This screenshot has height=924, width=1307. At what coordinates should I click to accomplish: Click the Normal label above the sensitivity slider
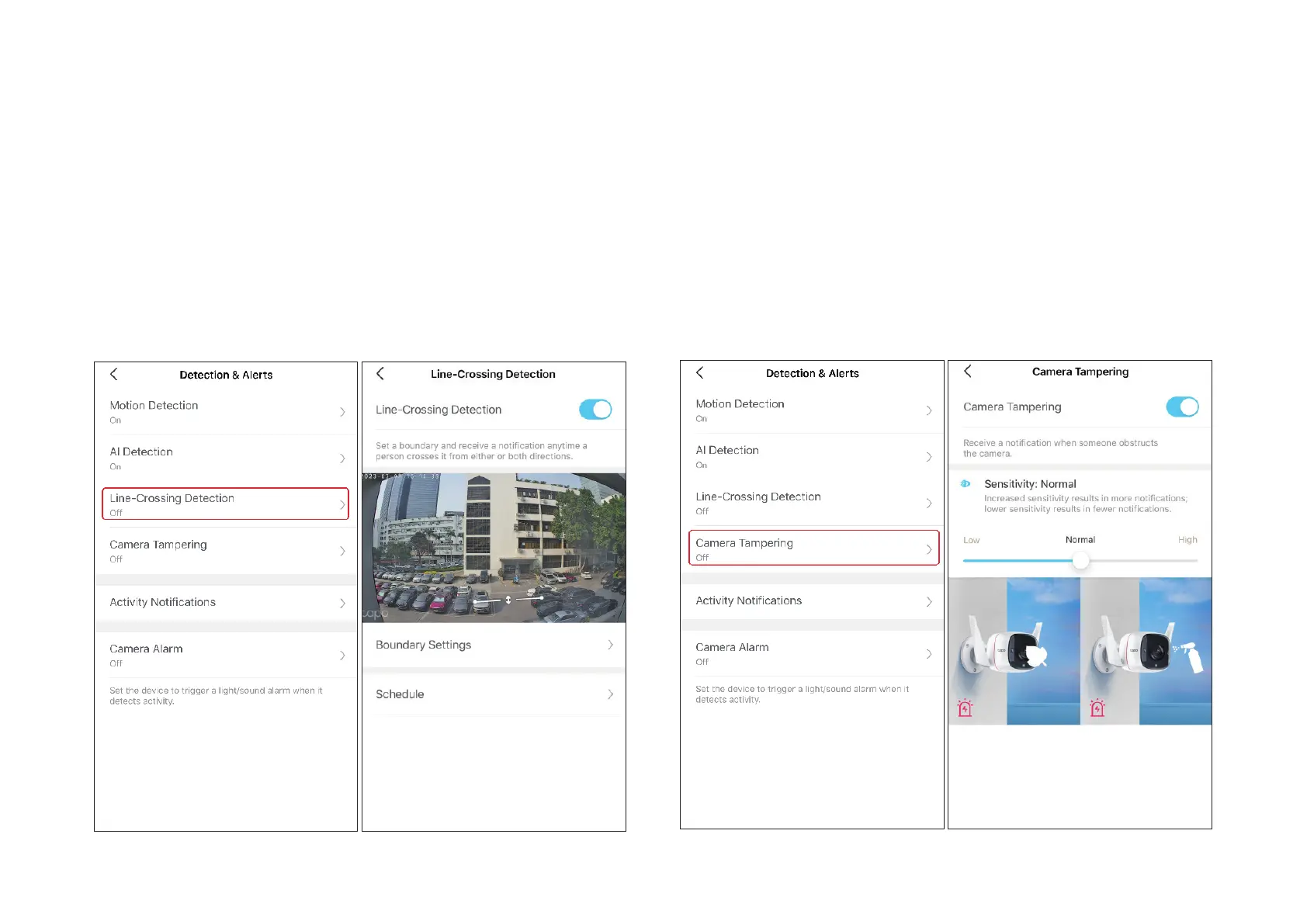tap(1080, 540)
